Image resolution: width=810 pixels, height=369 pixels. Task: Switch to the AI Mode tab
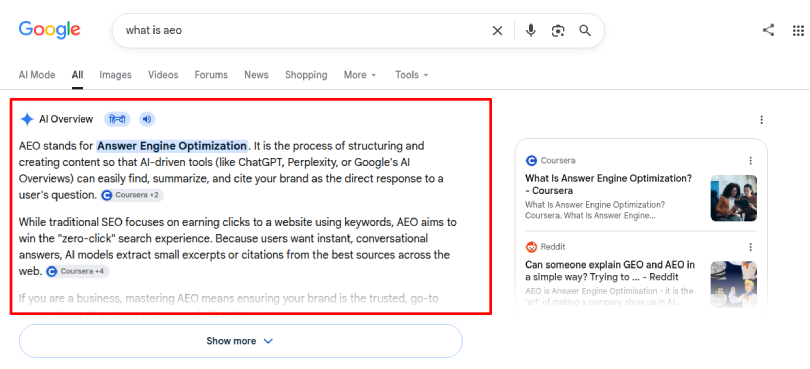37,75
